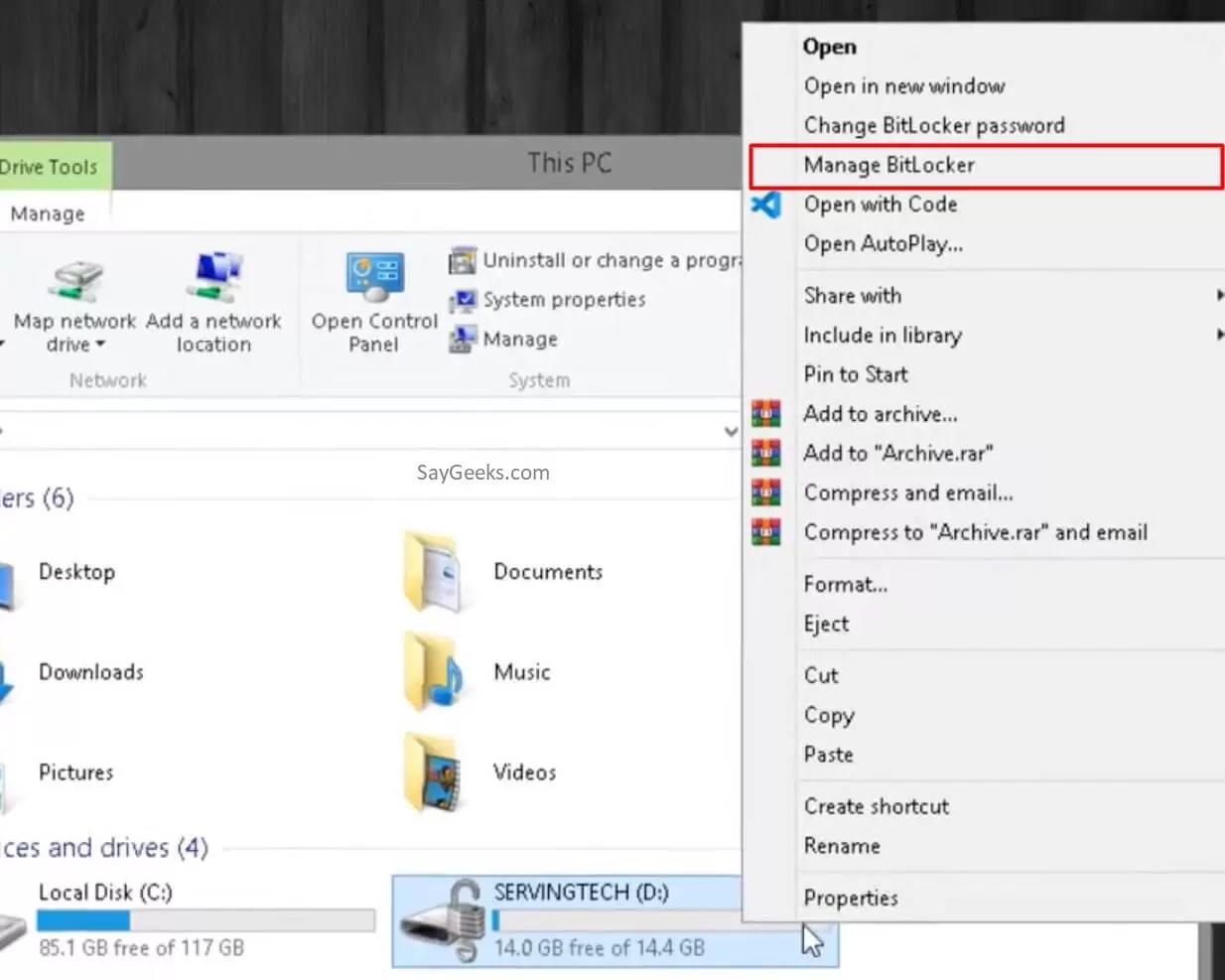This screenshot has width=1225, height=980.
Task: Choose Pin to Start
Action: coord(856,375)
